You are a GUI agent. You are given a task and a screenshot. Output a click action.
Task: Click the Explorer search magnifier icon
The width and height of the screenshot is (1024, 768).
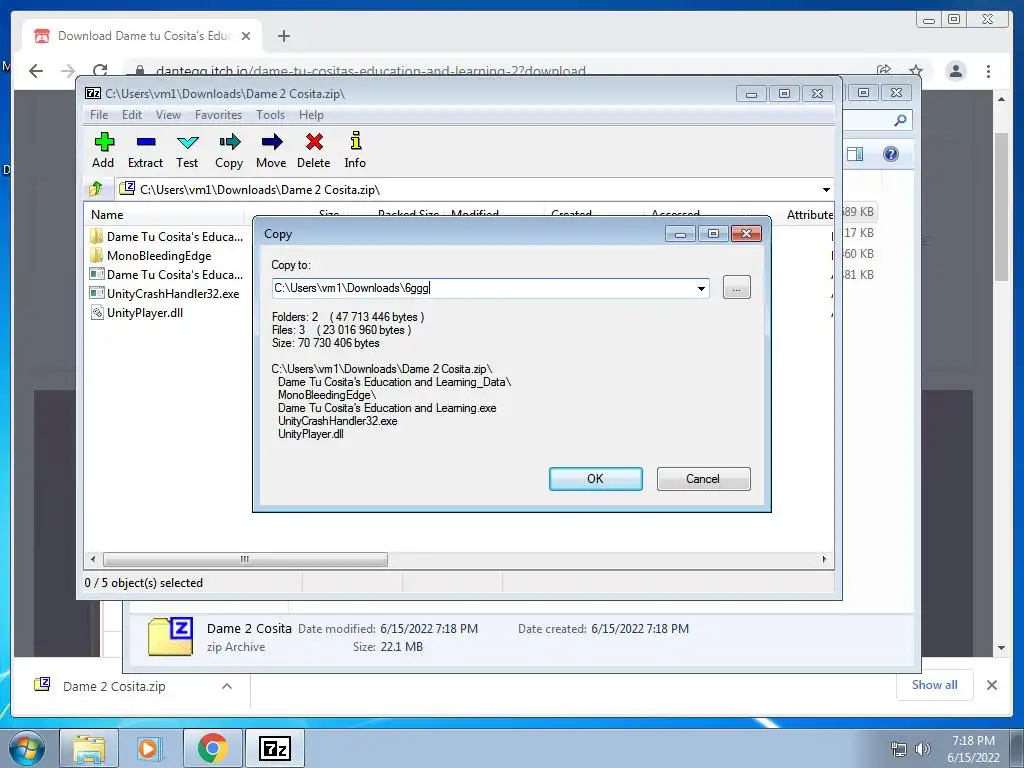click(x=900, y=120)
